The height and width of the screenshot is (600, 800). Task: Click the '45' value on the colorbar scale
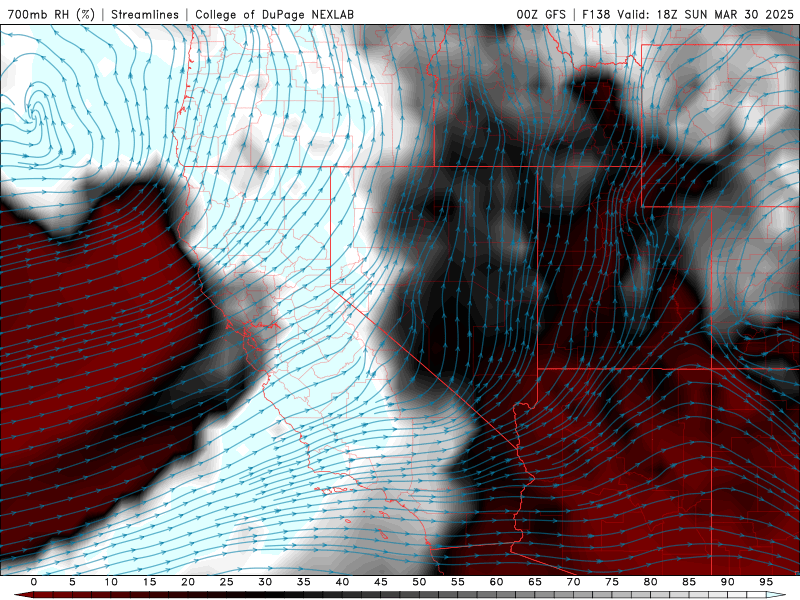coord(381,582)
